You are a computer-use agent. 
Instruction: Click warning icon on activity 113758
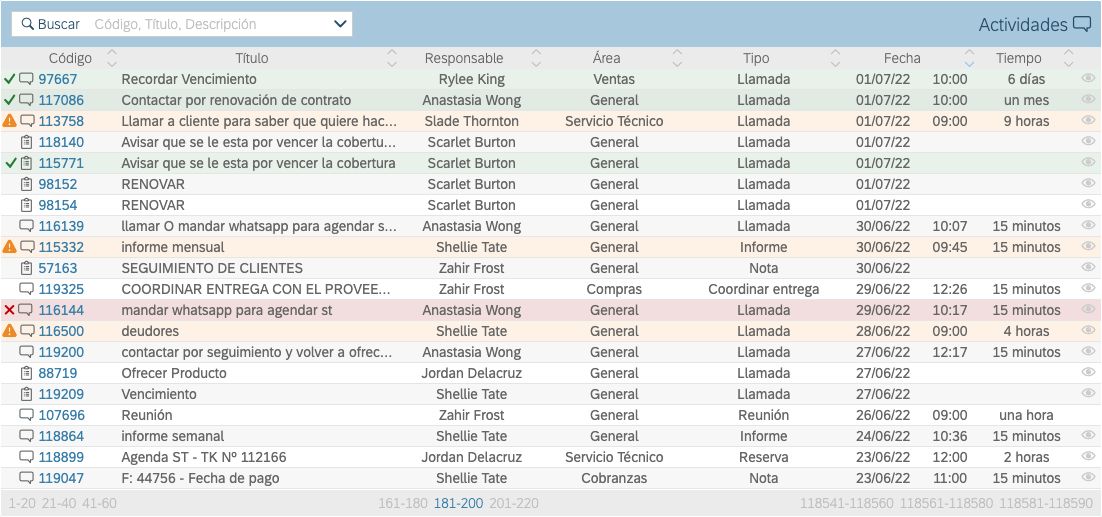10,121
